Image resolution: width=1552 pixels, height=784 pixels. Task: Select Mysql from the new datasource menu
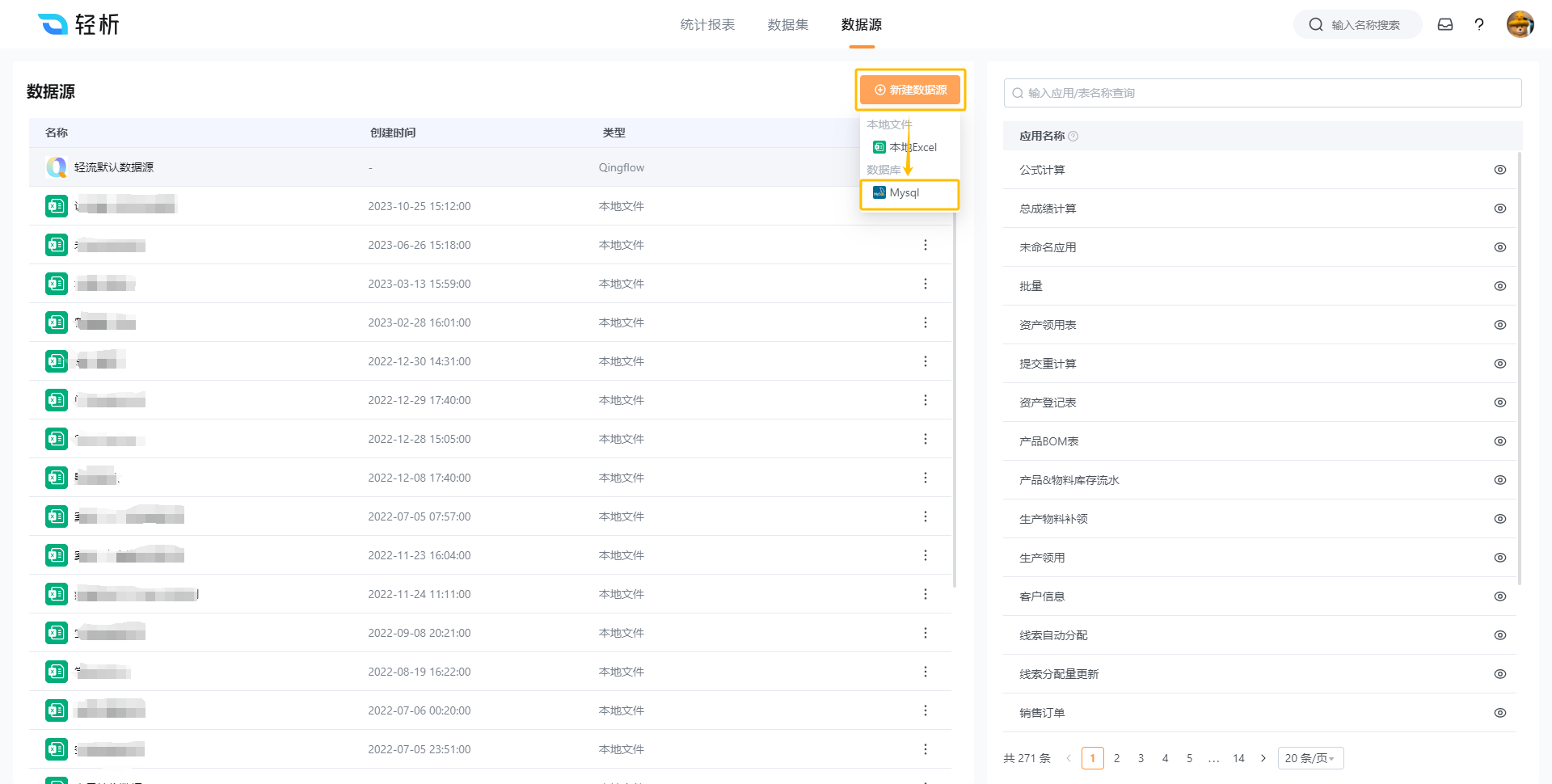click(x=910, y=193)
